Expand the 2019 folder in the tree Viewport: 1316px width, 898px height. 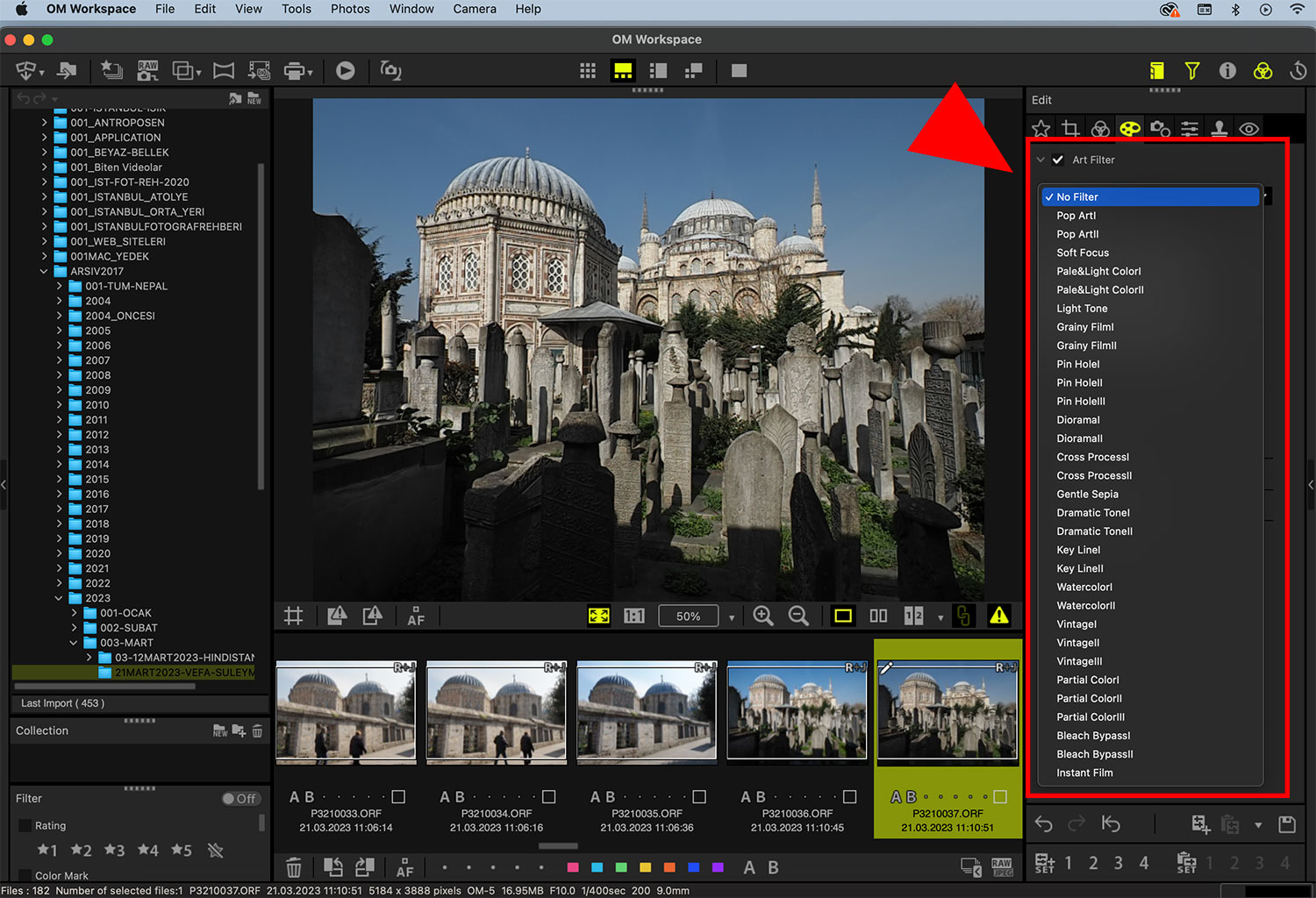(60, 538)
